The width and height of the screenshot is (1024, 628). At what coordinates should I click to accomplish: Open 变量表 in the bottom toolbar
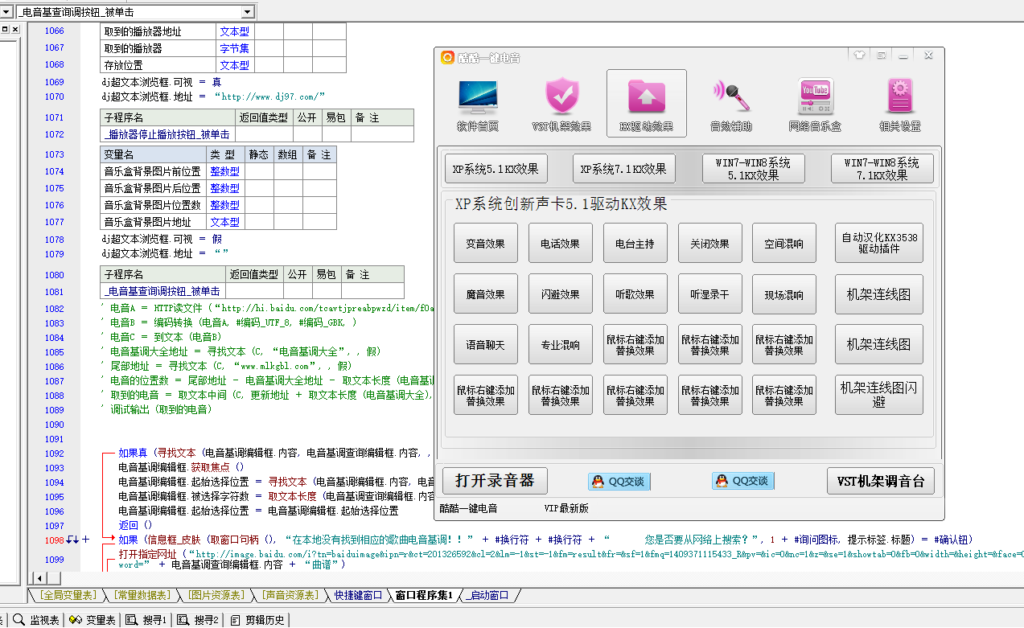[x=94, y=617]
